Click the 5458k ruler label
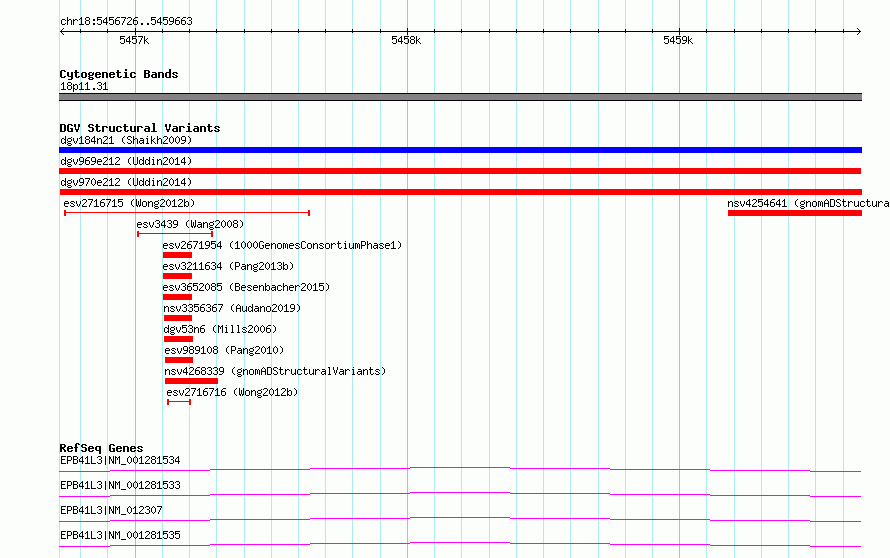 pyautogui.click(x=406, y=40)
